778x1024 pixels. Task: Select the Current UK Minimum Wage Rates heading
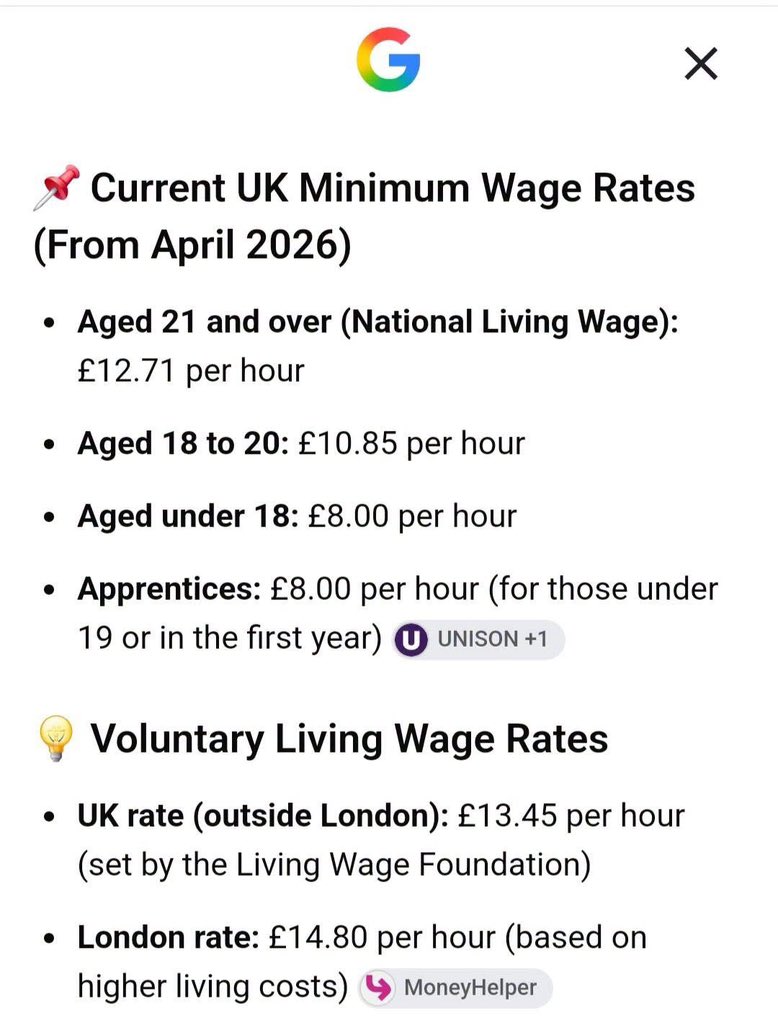(393, 188)
